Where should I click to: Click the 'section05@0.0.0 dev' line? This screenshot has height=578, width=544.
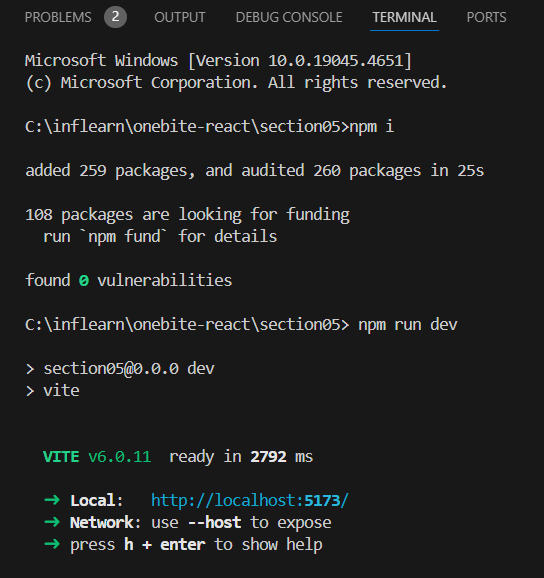point(129,369)
